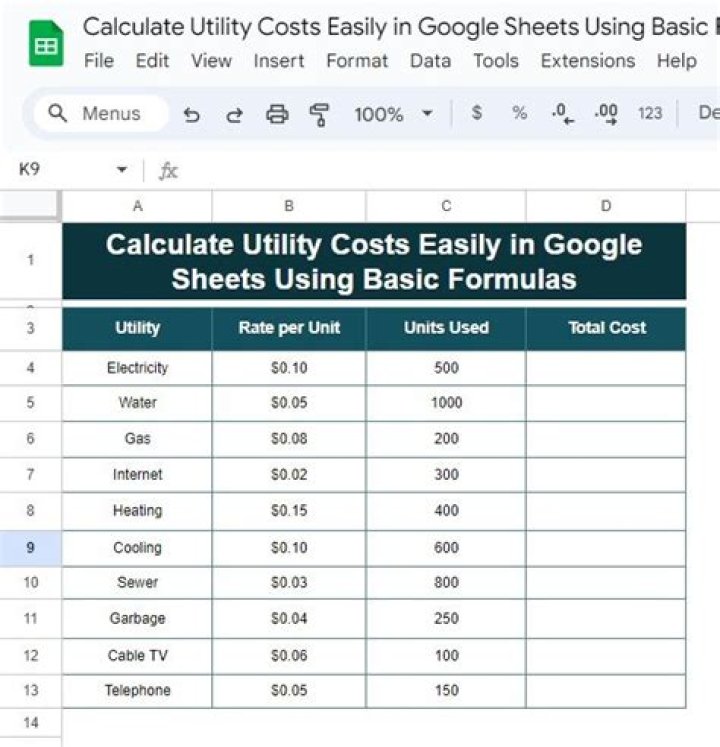Expand the name box dropdown arrow
Viewport: 720px width, 747px height.
[x=122, y=169]
